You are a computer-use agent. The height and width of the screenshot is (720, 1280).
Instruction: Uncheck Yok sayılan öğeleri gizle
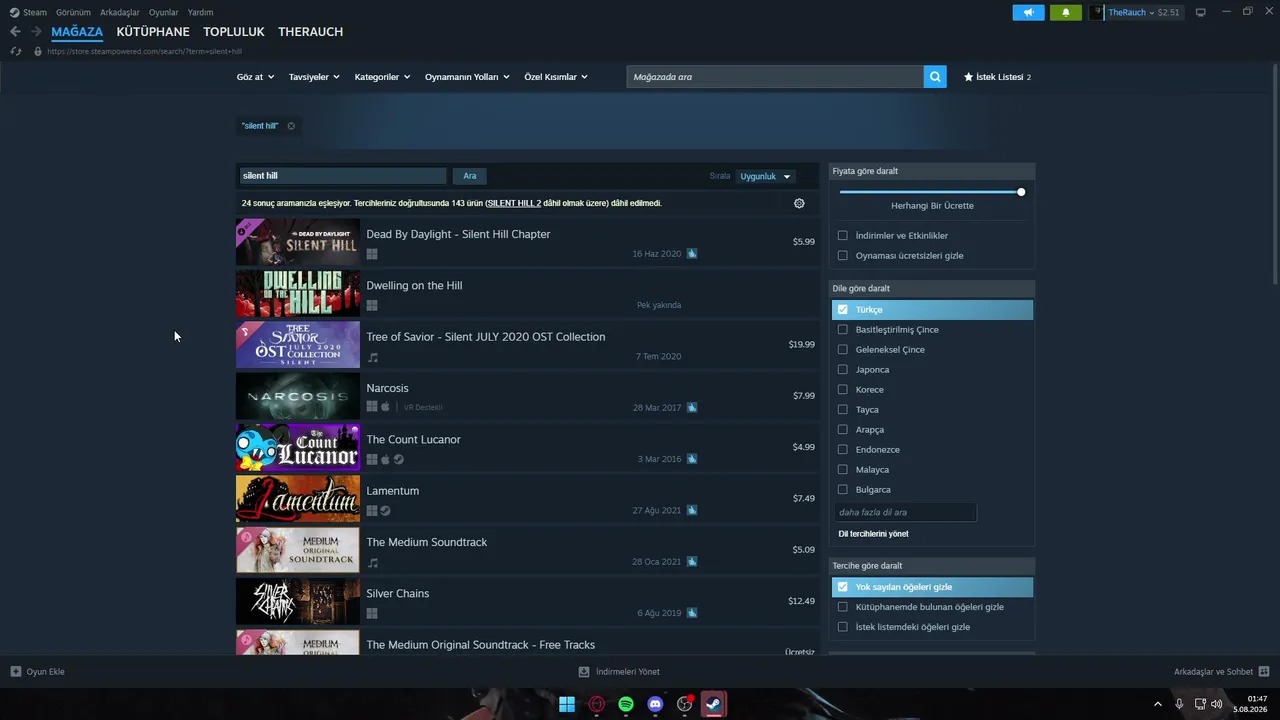pos(843,587)
